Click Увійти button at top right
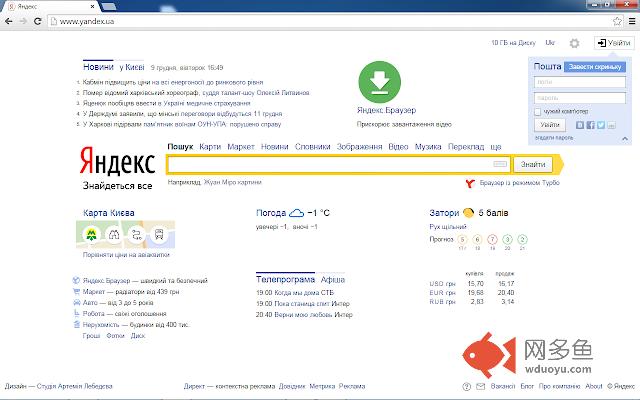The width and height of the screenshot is (640, 400). [x=614, y=42]
